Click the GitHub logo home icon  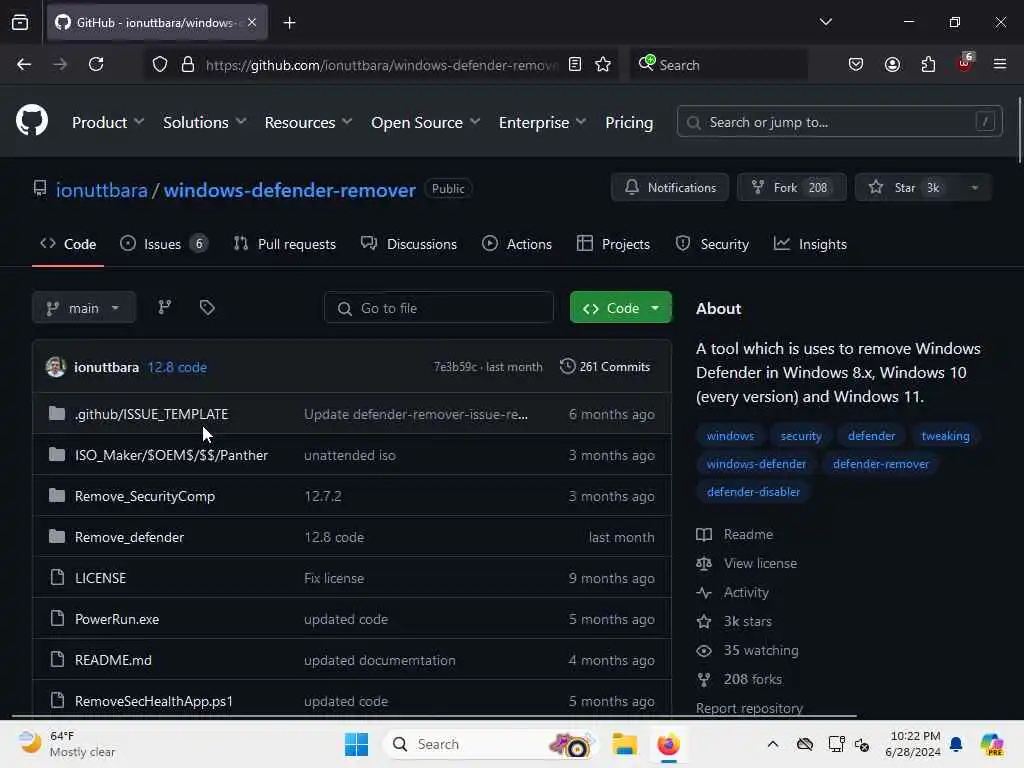click(32, 121)
